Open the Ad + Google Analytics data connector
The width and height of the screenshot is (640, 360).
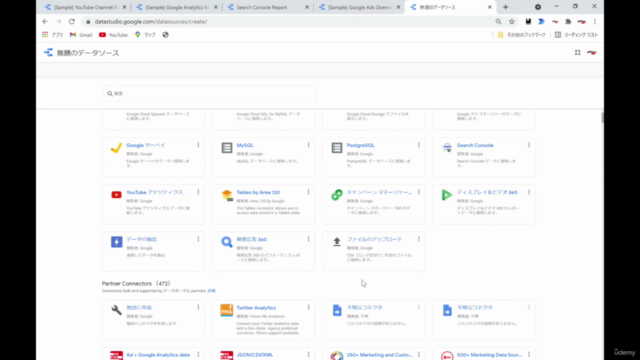(x=158, y=355)
